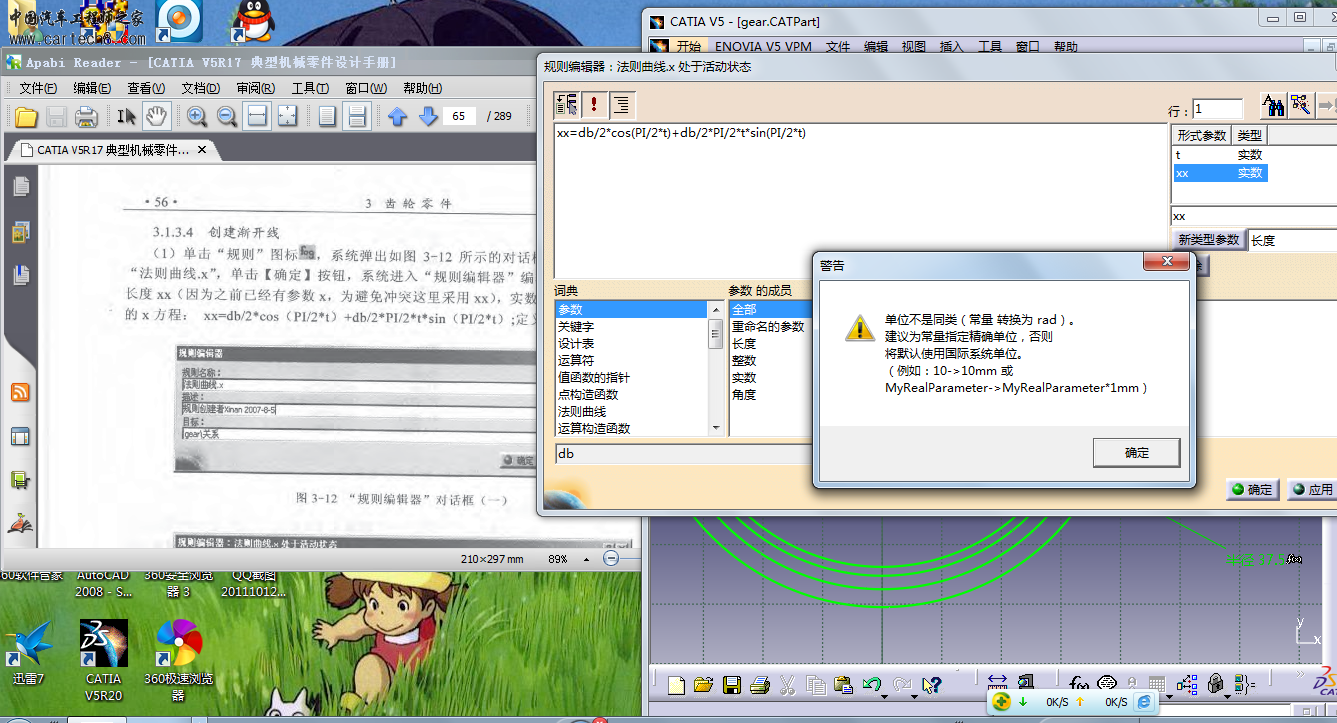Click the syntax check exclamation icon in rule editor
Image resolution: width=1337 pixels, height=723 pixels.
(x=595, y=104)
